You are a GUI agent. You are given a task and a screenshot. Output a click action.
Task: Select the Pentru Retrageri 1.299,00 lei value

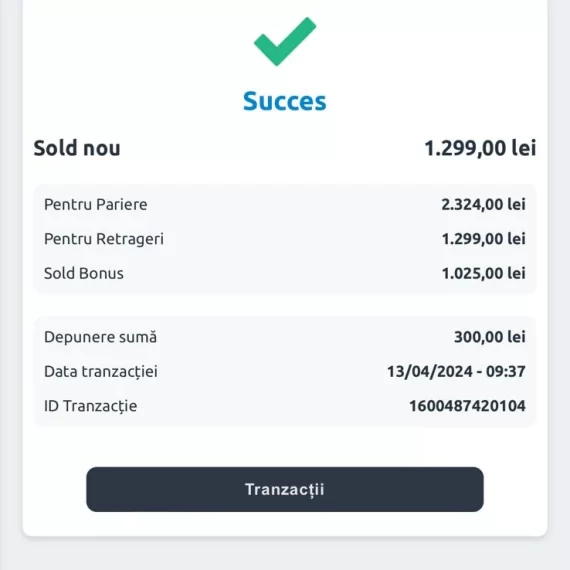[x=483, y=239]
